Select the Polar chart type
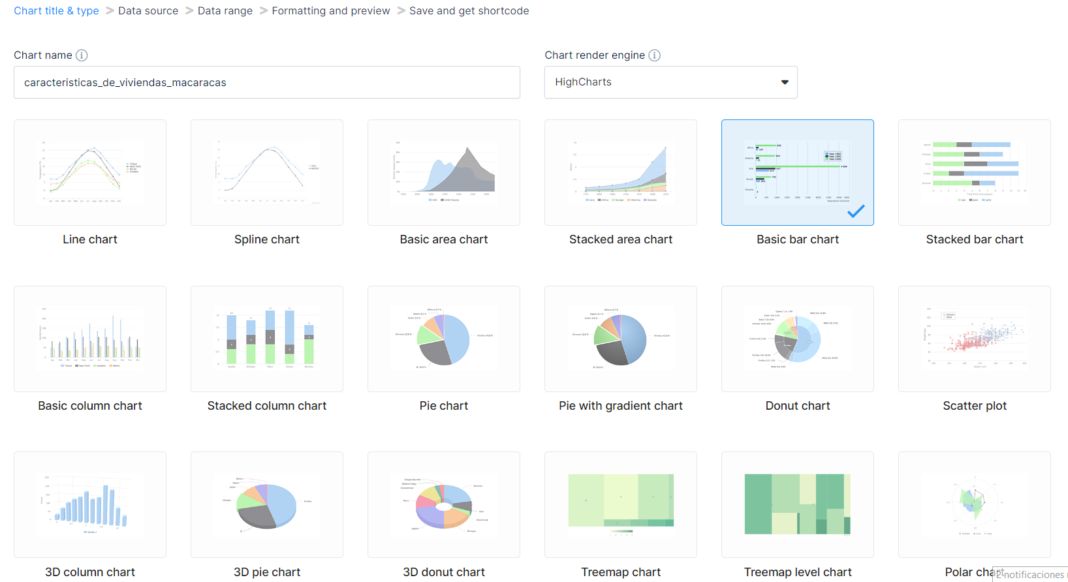The image size is (1068, 582). point(974,504)
